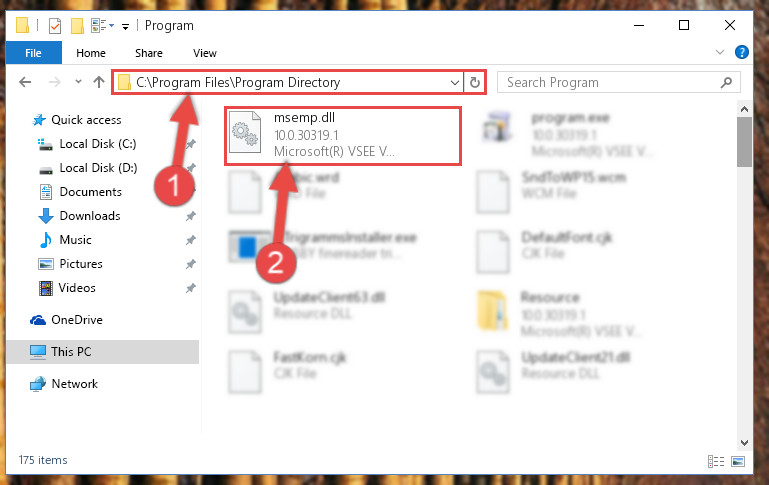Open Customize Quick Access Toolbar dropdown
Viewport: 769px width, 485px height.
click(x=126, y=26)
